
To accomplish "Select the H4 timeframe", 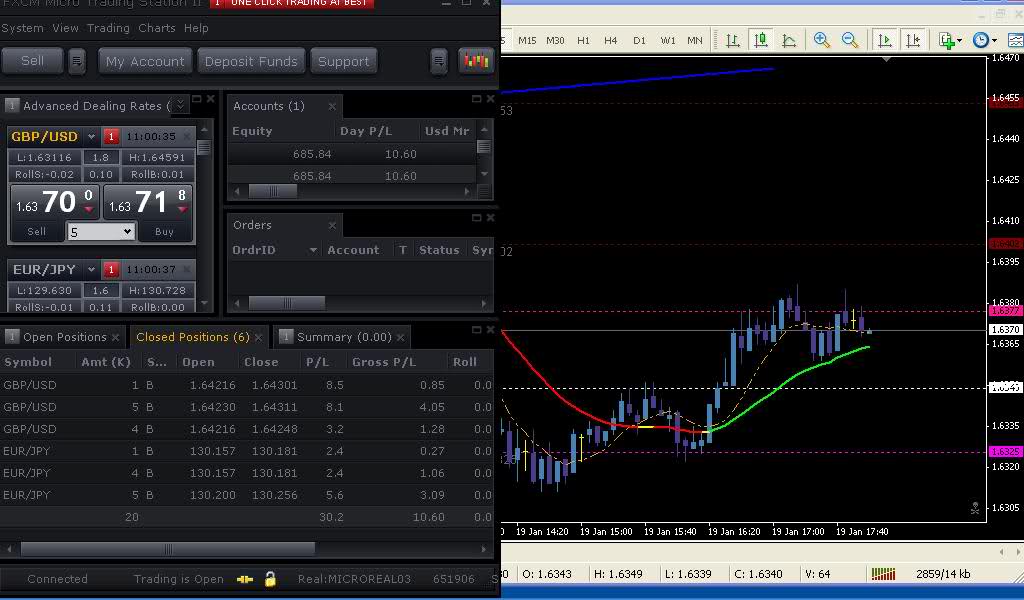I will (x=611, y=40).
